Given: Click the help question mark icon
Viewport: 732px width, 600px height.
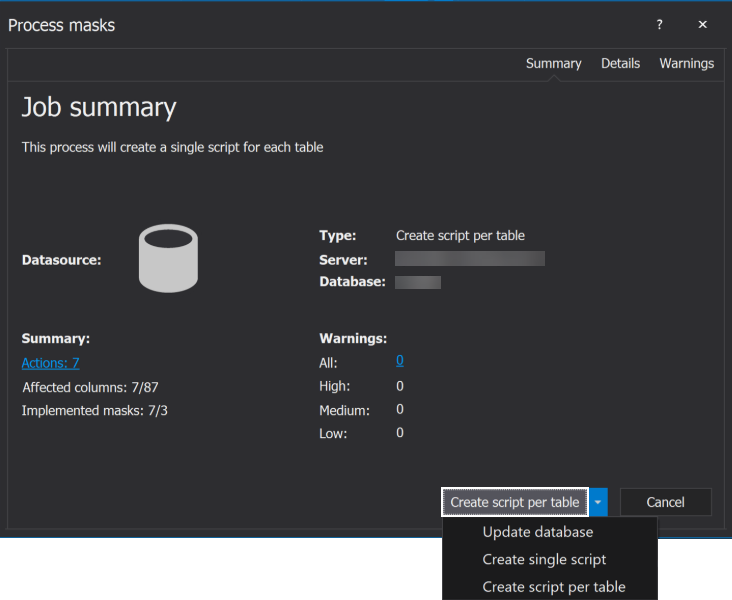Looking at the screenshot, I should 659,25.
